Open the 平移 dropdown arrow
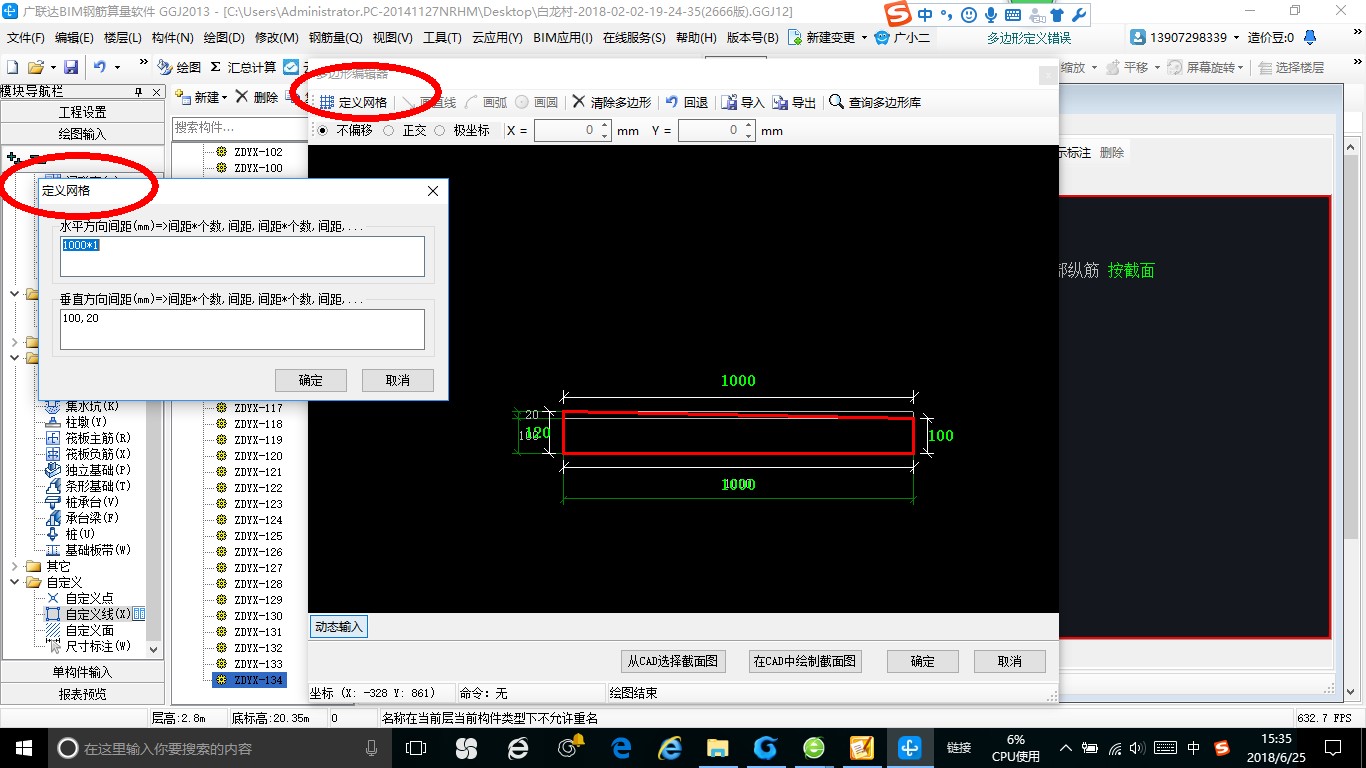Image resolution: width=1366 pixels, height=768 pixels. point(1155,67)
